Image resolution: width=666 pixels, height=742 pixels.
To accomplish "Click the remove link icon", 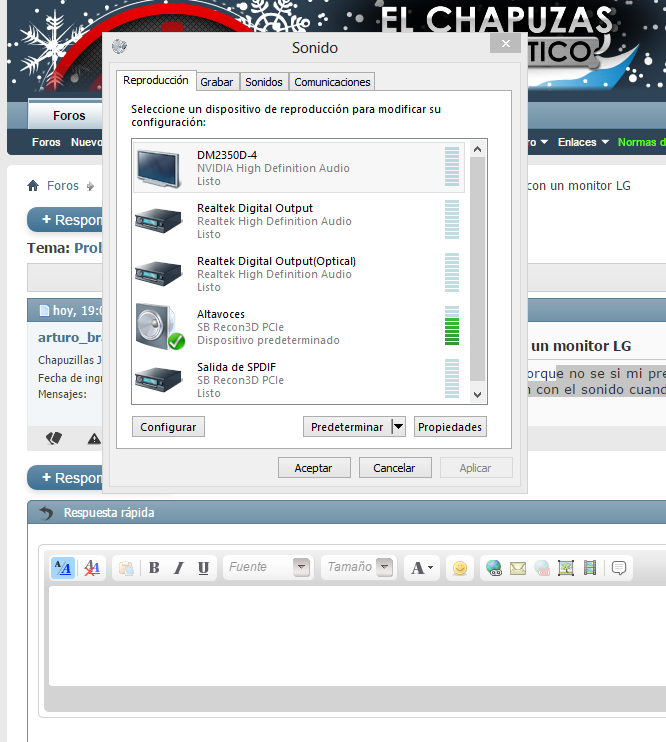I will tap(542, 567).
